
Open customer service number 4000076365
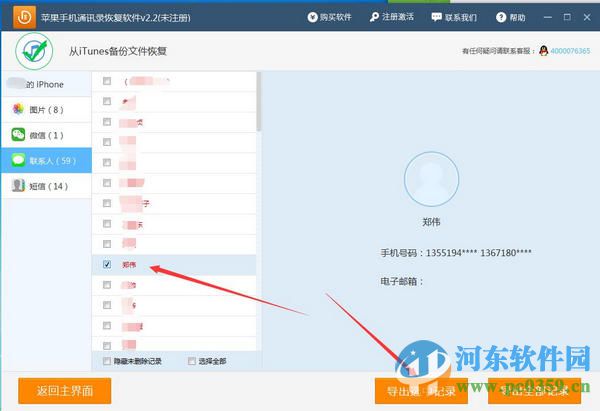pos(570,51)
